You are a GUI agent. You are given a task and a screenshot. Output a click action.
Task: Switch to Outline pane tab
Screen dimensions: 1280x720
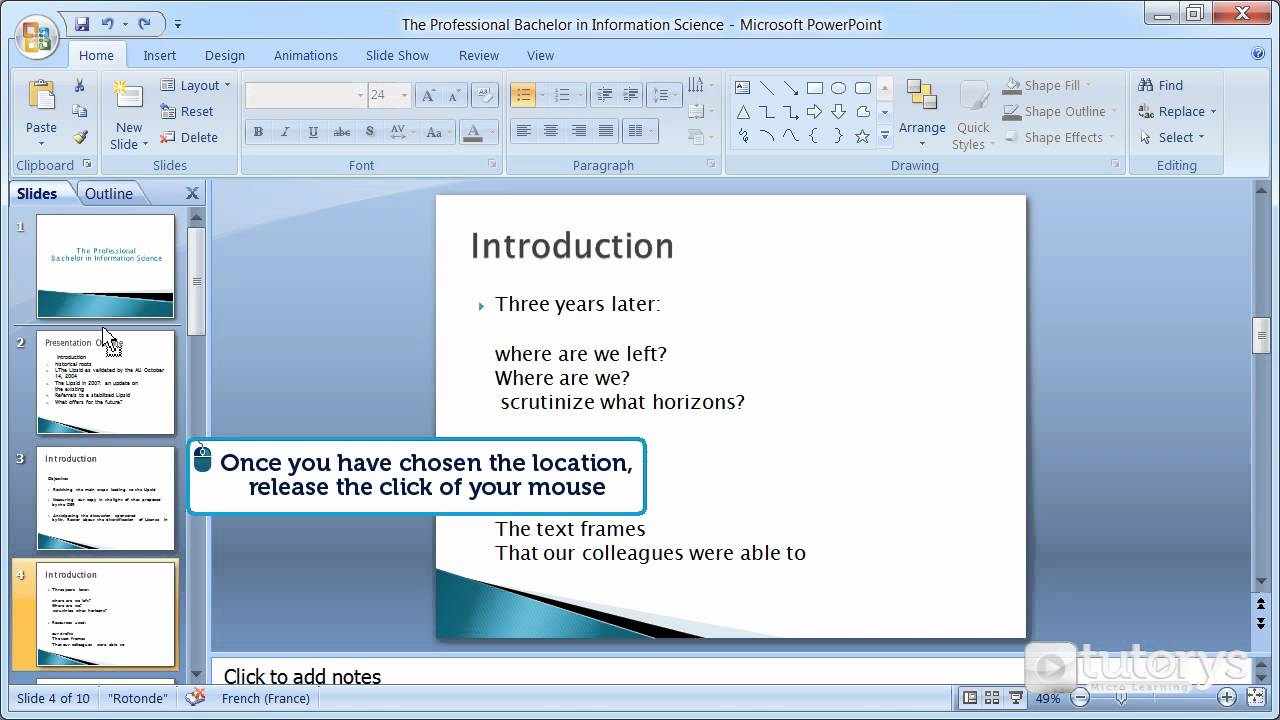(109, 194)
